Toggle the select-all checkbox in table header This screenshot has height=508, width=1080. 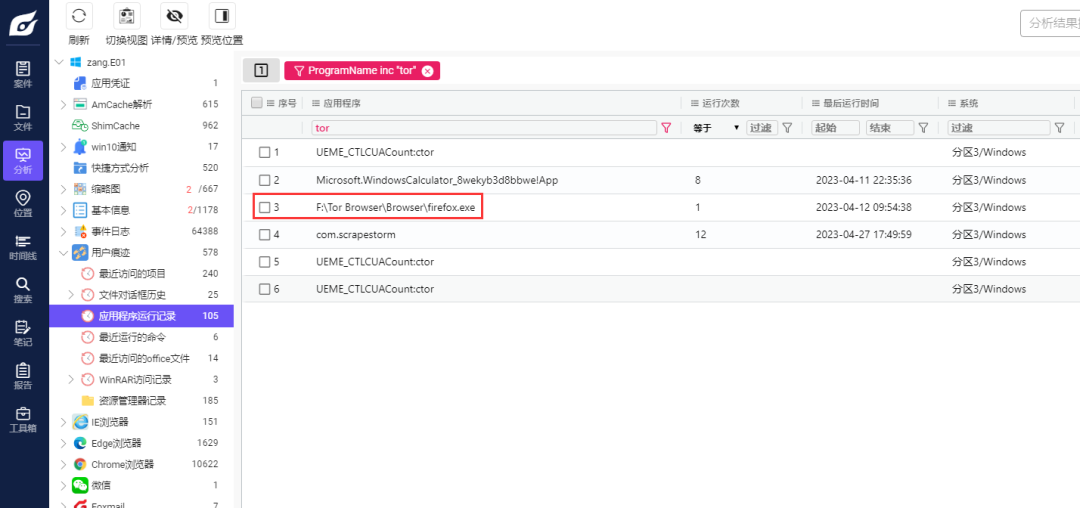click(257, 103)
